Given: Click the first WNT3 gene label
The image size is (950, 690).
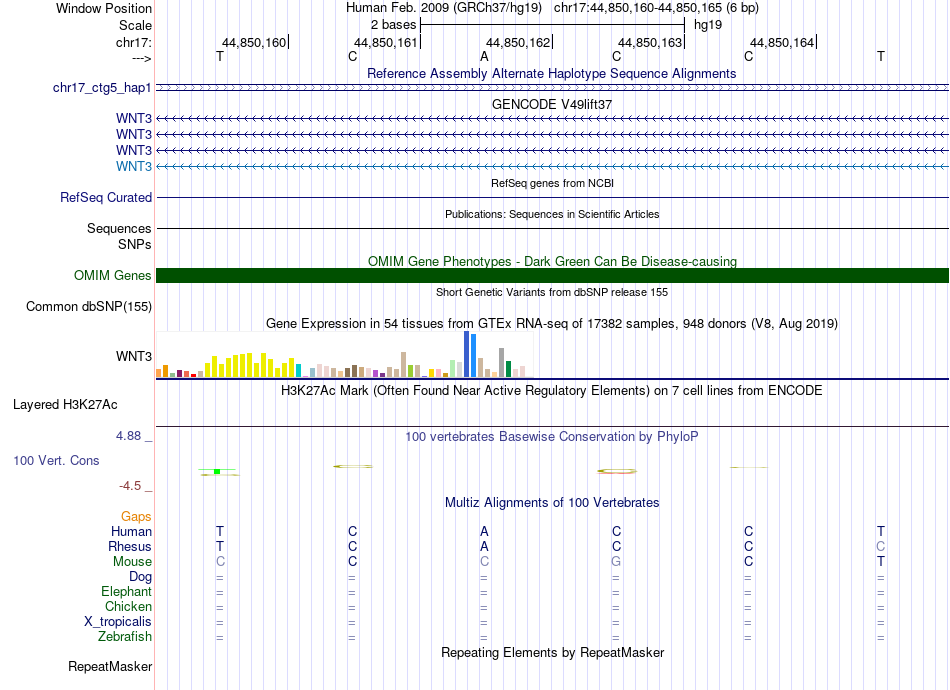Looking at the screenshot, I should [134, 118].
